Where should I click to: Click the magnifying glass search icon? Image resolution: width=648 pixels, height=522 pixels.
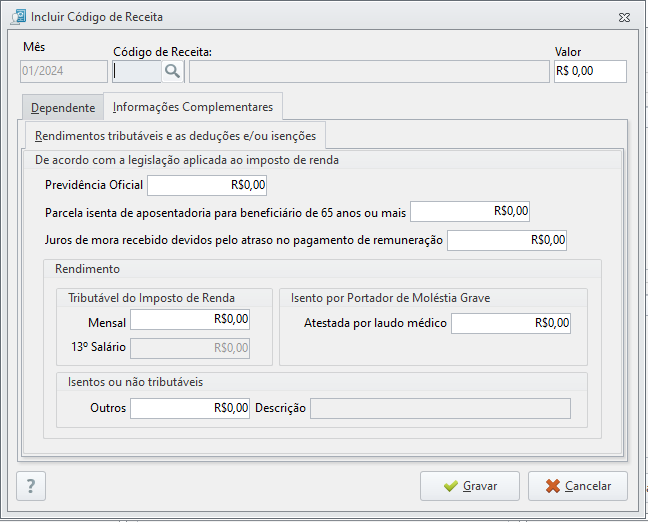(172, 72)
